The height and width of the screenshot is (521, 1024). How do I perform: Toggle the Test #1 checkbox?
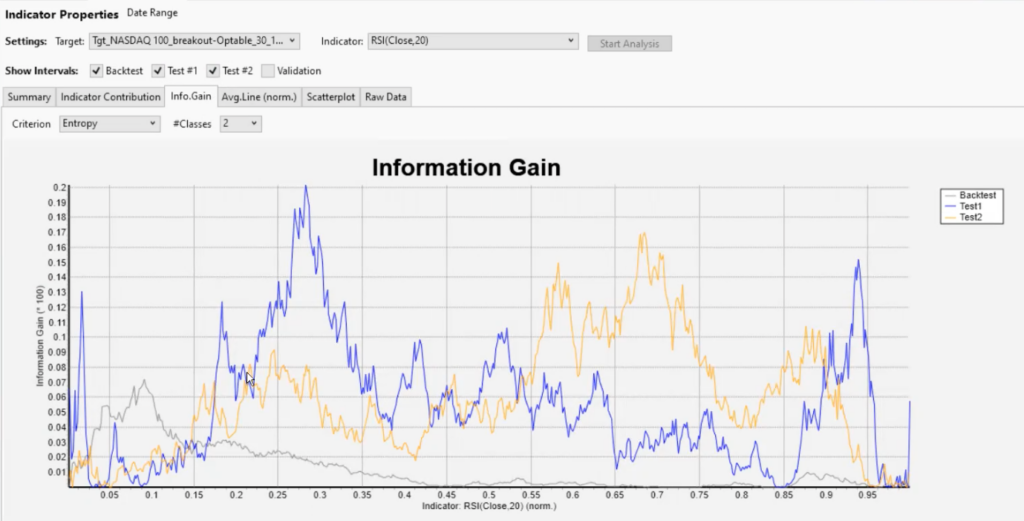(x=158, y=71)
